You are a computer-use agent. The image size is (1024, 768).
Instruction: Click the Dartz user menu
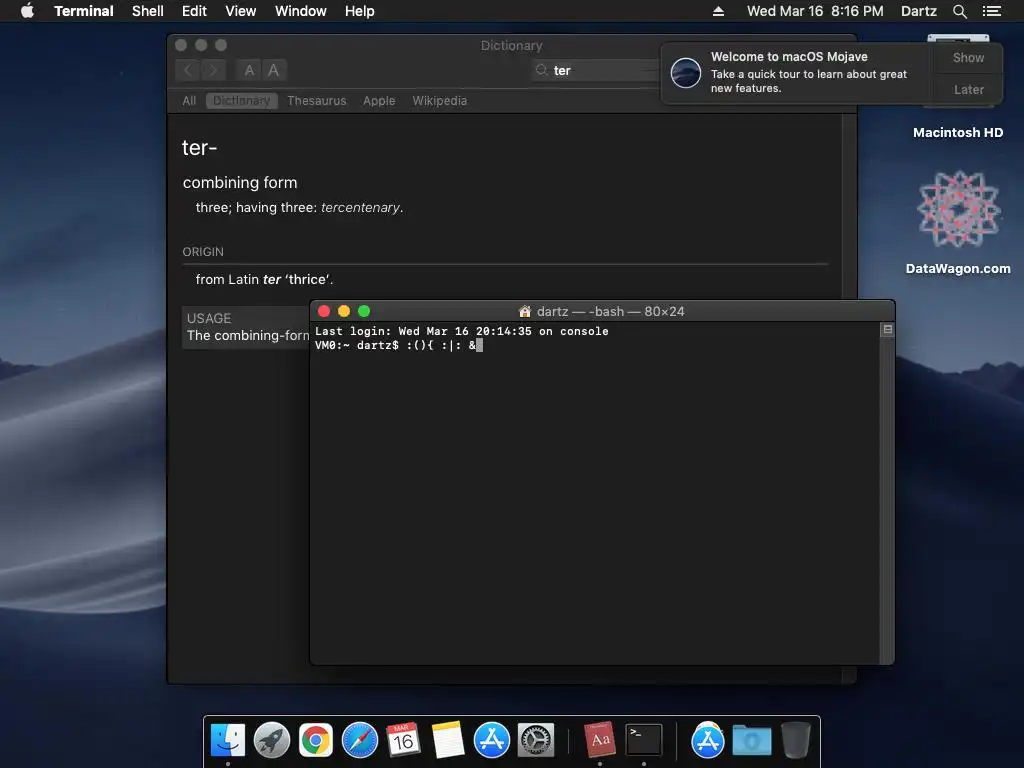[918, 11]
